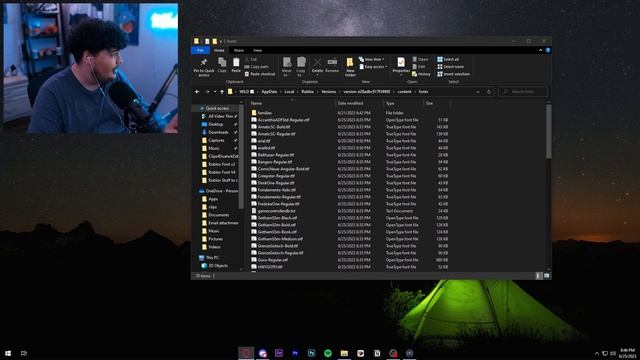Viewport: 640px width, 360px height.
Task: Click the Back navigation arrow
Action: tap(198, 92)
